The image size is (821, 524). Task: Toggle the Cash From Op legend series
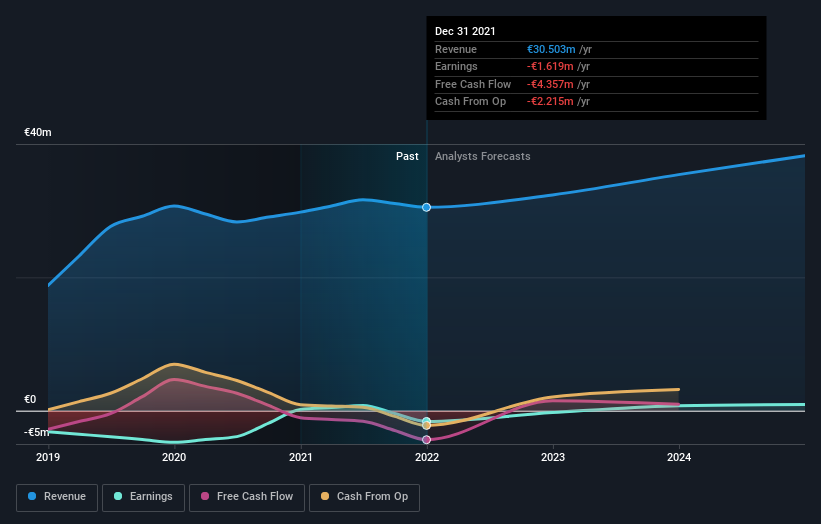[364, 497]
